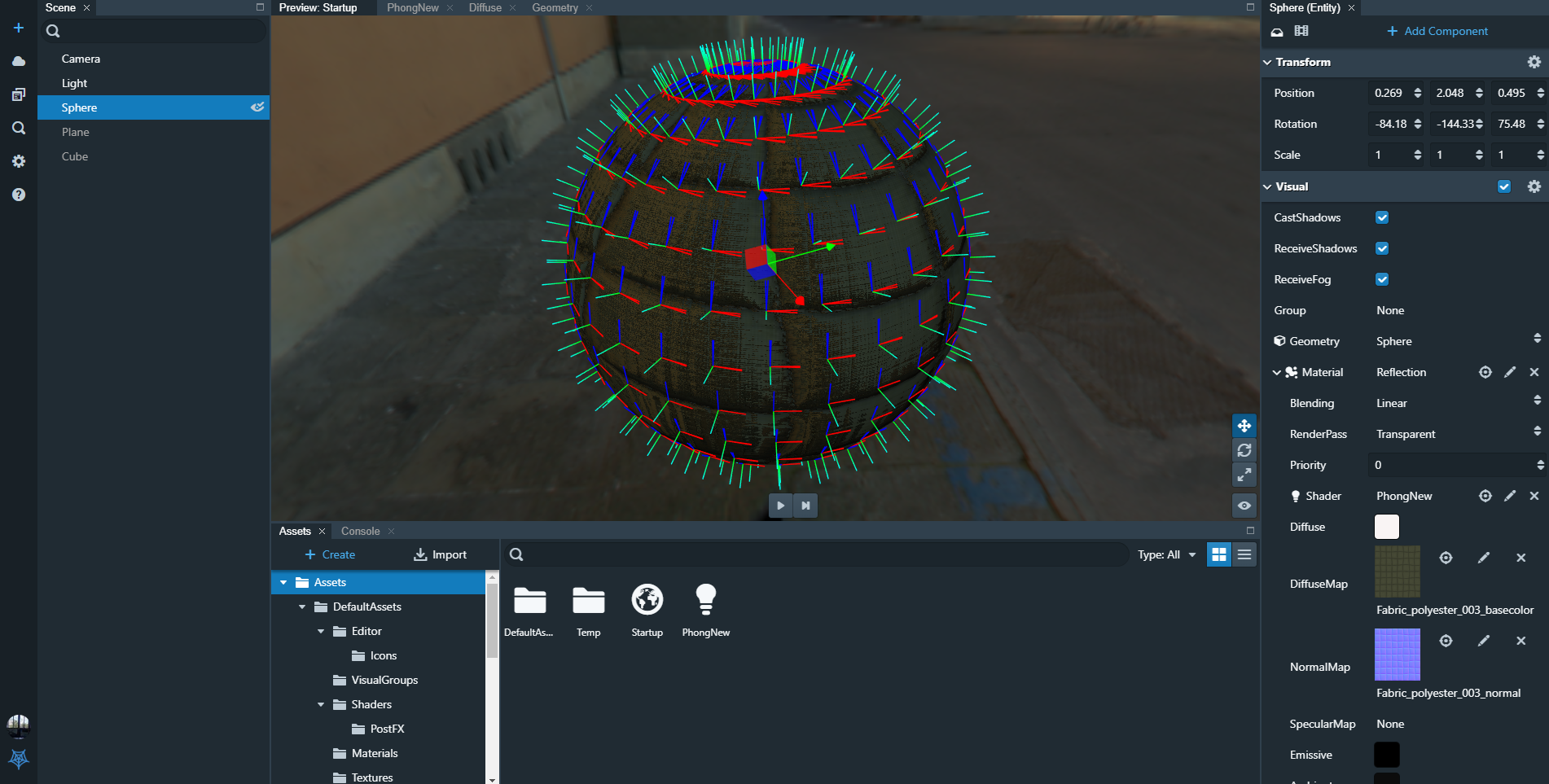
Task: Click the crosshair picker next to the Reflection material
Action: tap(1485, 372)
